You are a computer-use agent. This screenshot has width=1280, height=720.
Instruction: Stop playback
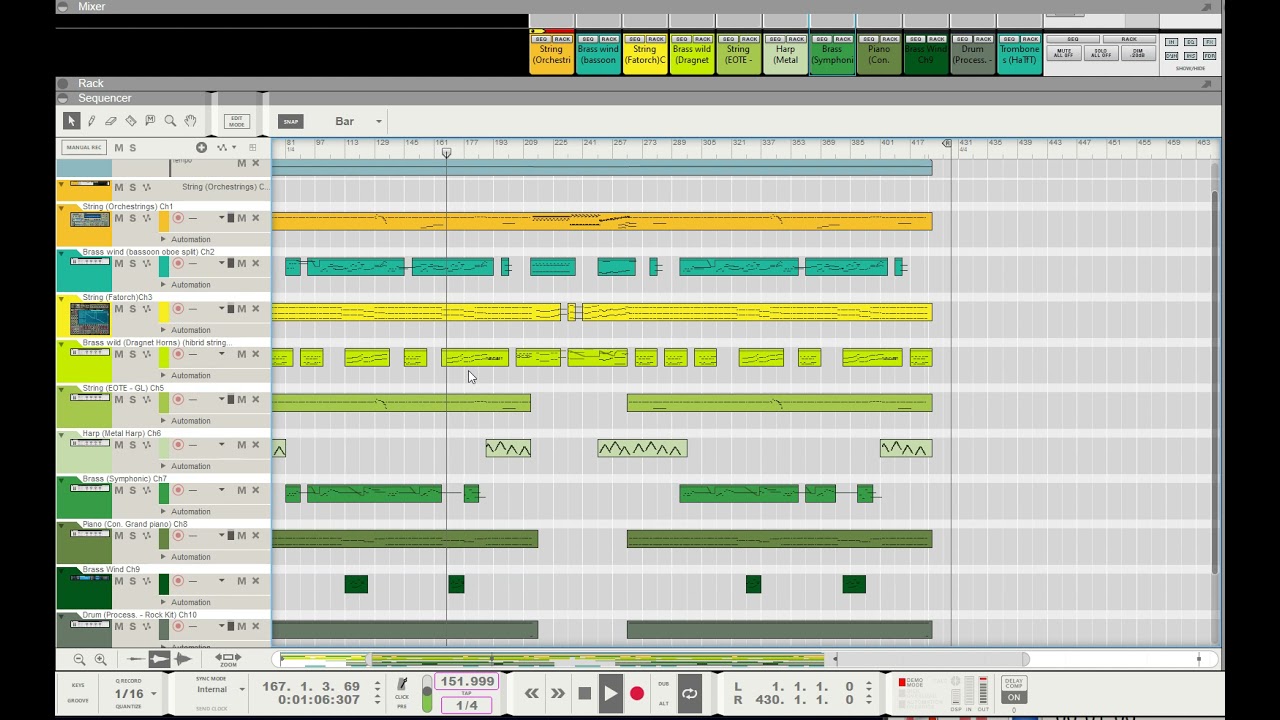coord(585,694)
